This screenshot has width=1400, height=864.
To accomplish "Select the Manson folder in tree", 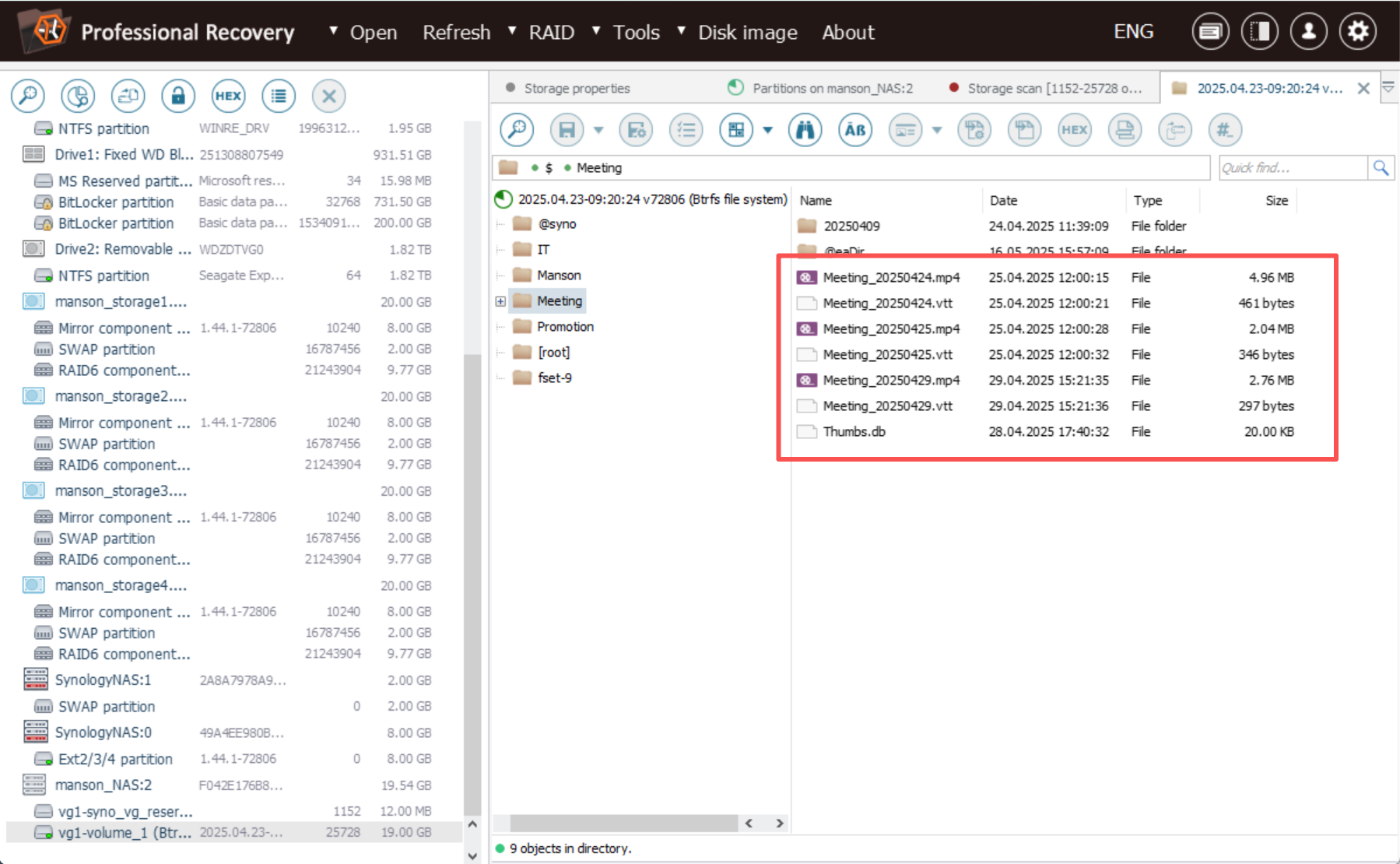I will pos(559,276).
